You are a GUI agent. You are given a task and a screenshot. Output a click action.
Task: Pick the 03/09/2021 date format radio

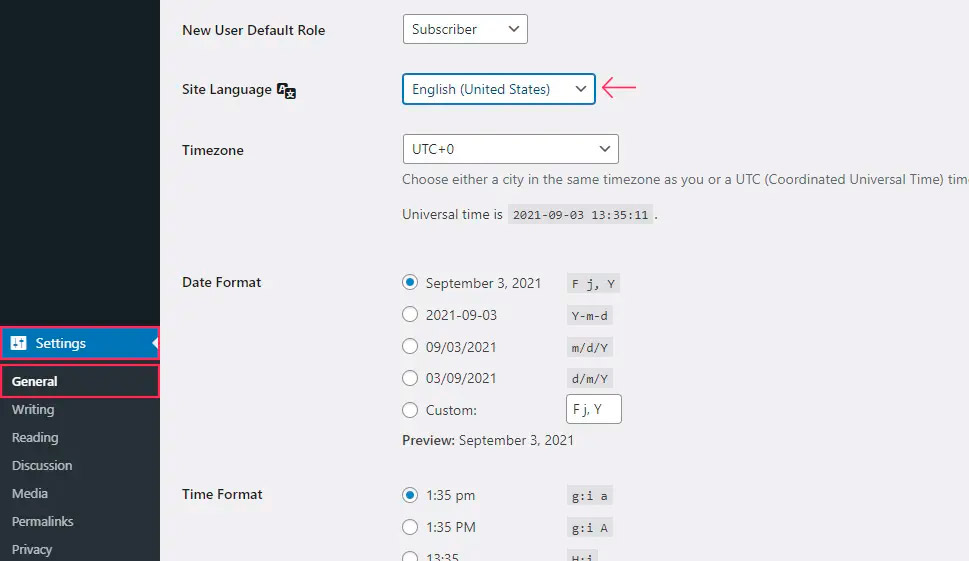(x=410, y=378)
